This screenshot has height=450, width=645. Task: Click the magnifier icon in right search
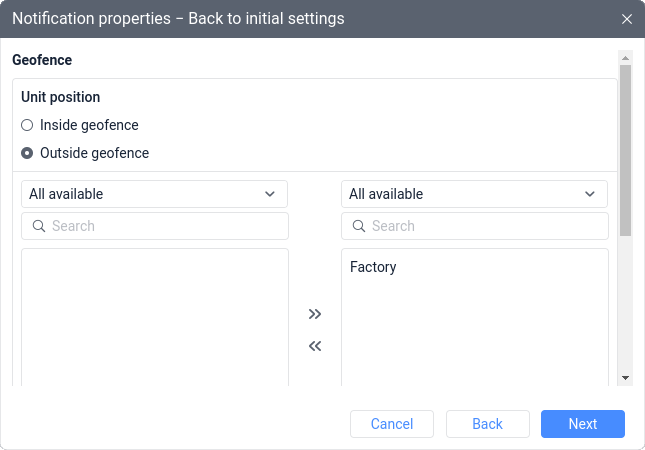point(359,226)
